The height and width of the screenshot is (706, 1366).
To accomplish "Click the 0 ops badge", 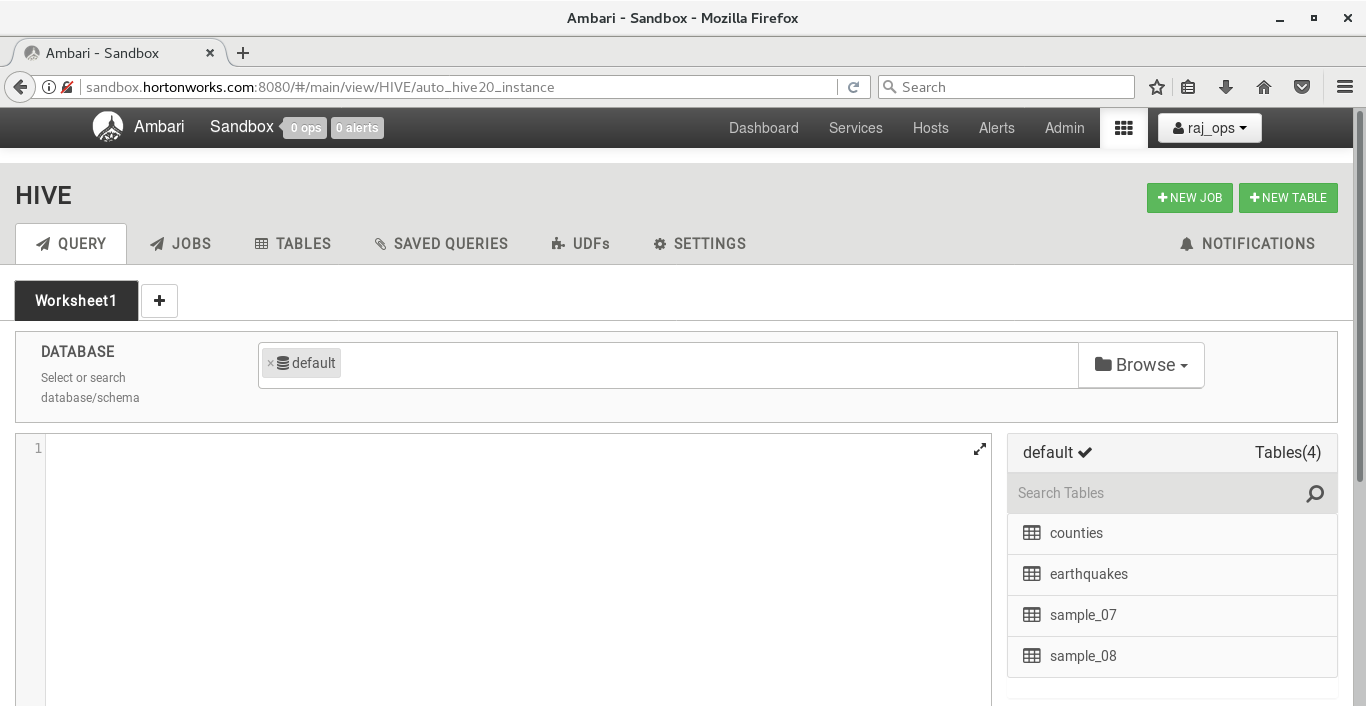I will pos(305,128).
